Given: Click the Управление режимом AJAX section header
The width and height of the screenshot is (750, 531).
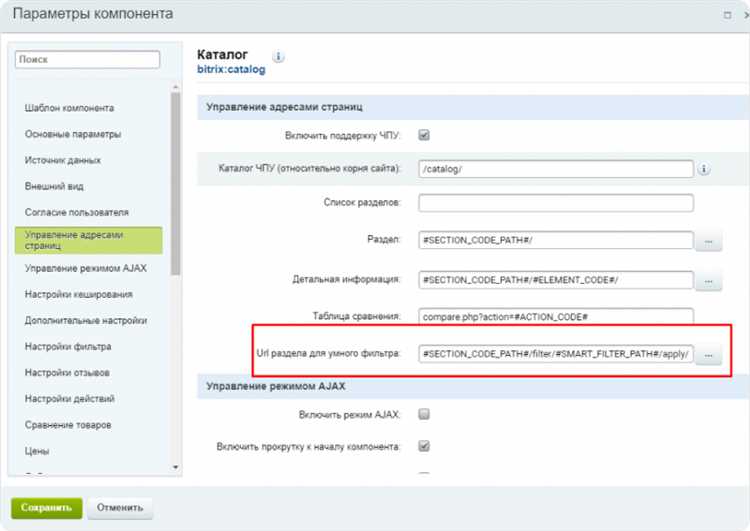Looking at the screenshot, I should click(x=473, y=387).
